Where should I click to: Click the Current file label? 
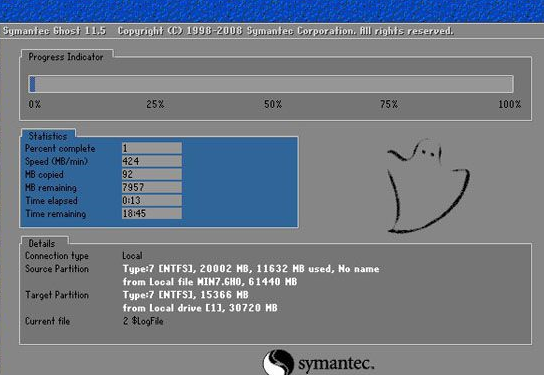pos(47,321)
